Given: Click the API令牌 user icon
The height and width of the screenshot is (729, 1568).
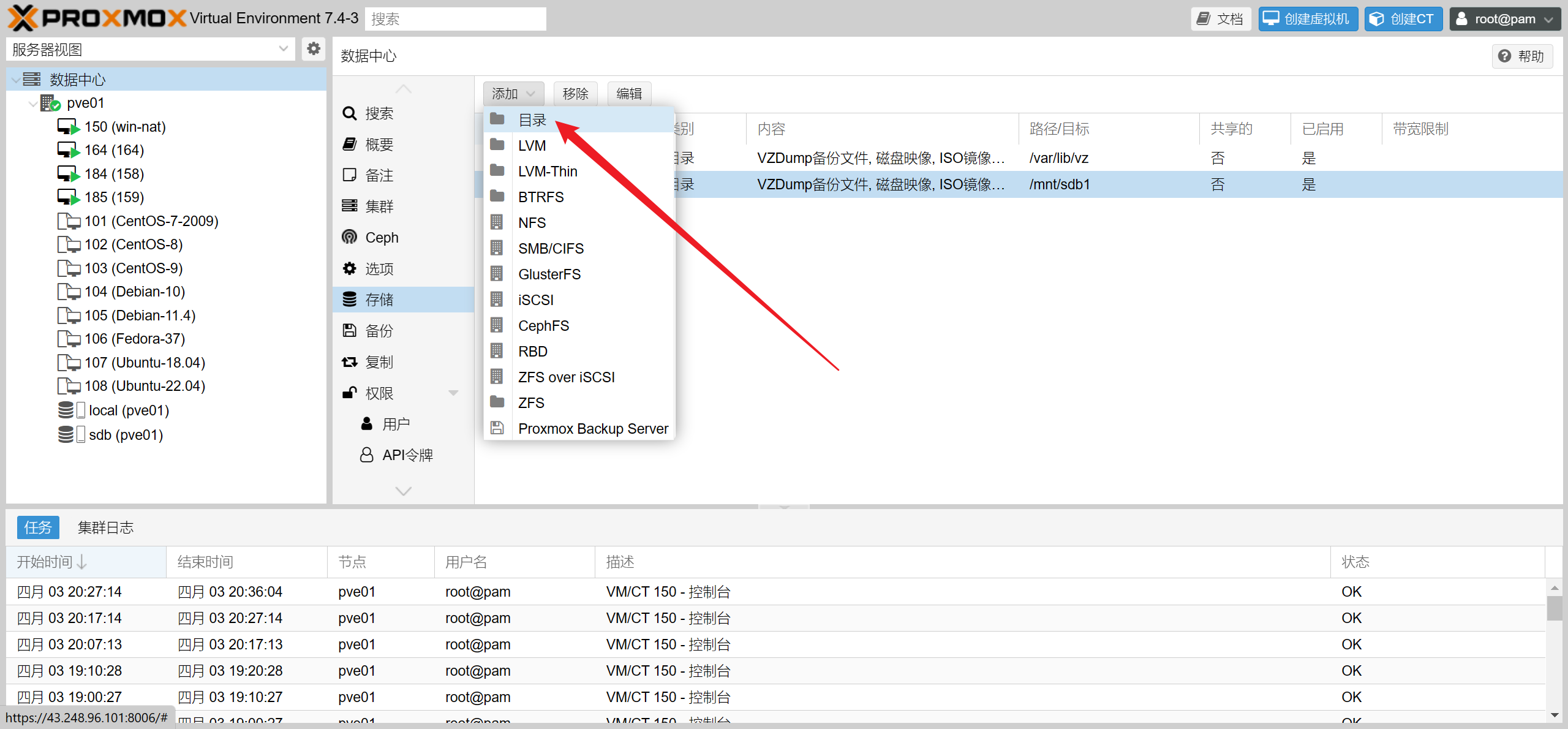Looking at the screenshot, I should pos(366,455).
